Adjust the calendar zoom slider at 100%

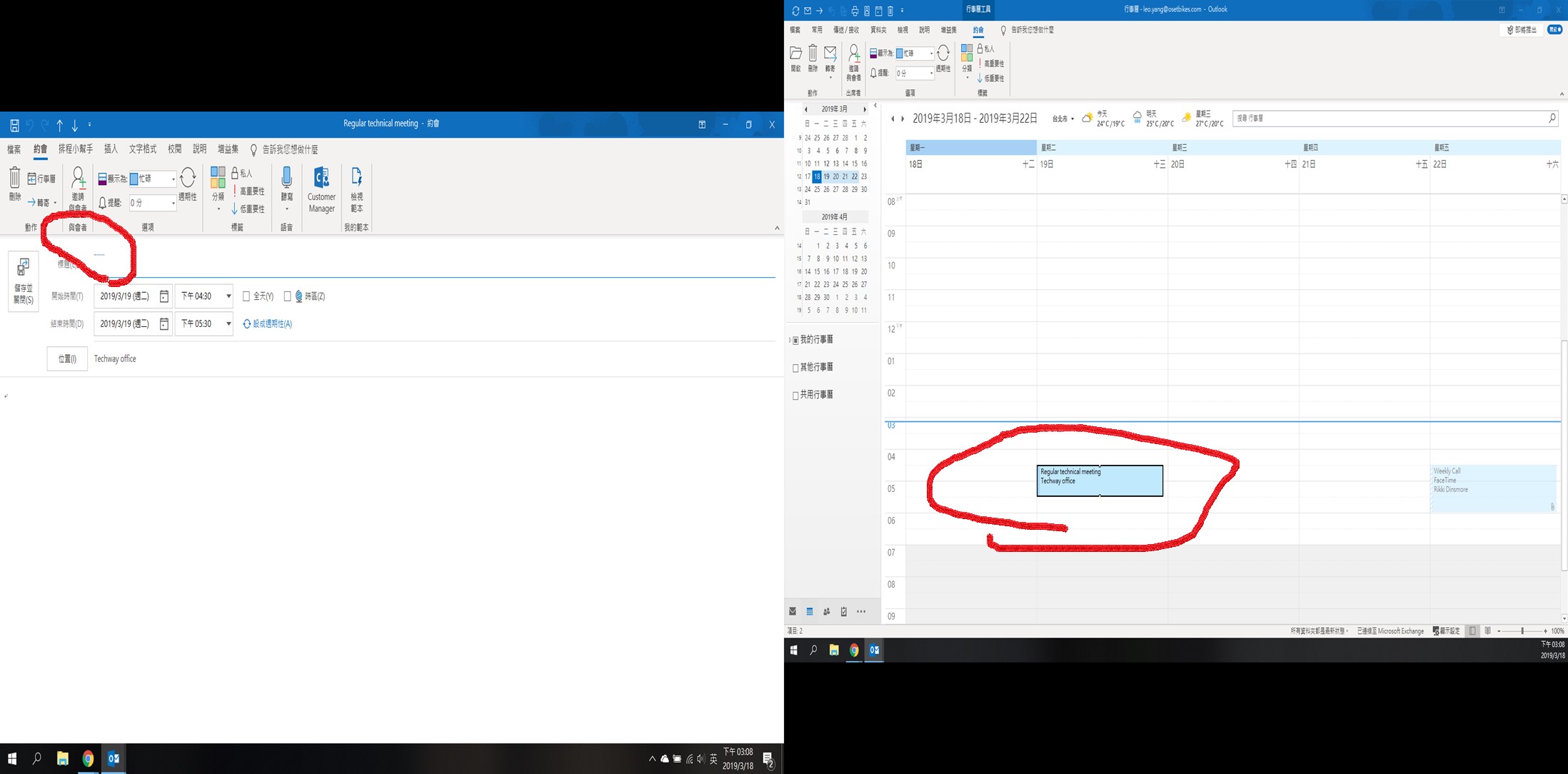[1522, 631]
